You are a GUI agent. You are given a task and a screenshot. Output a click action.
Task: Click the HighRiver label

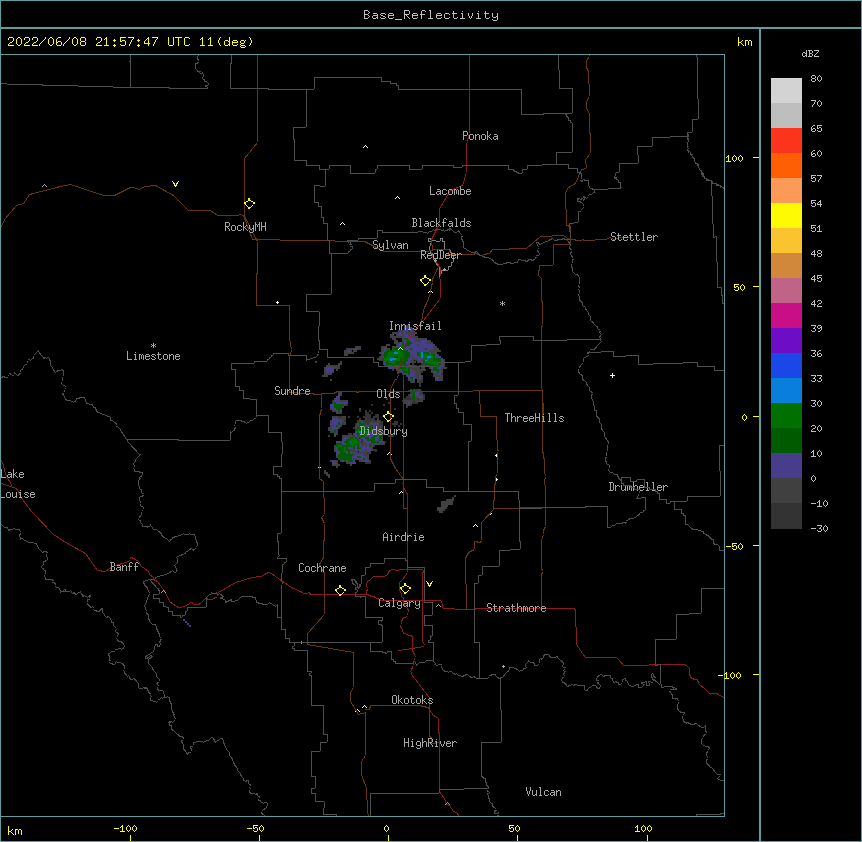(x=430, y=743)
